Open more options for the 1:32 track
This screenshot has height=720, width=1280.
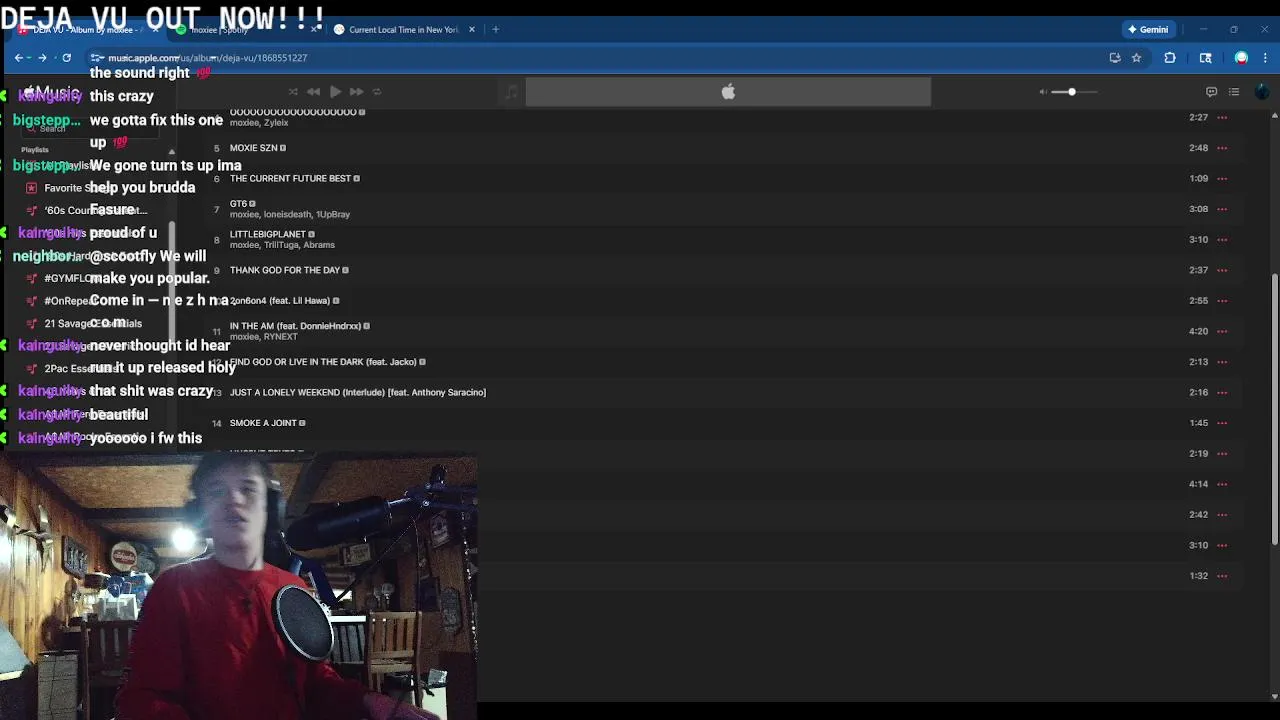(x=1222, y=576)
